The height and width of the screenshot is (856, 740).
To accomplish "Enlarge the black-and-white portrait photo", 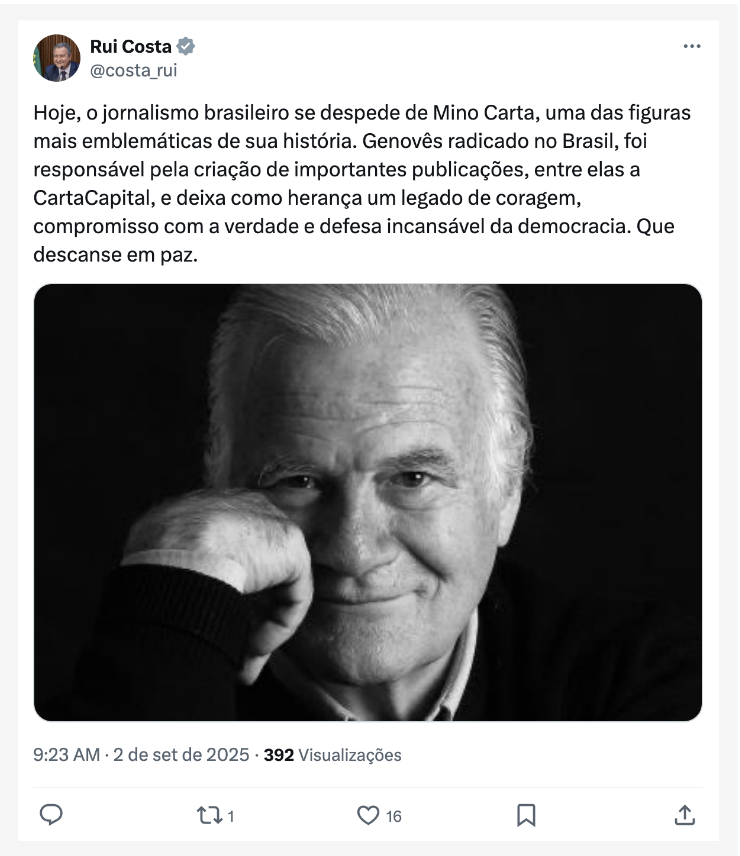I will click(x=368, y=502).
